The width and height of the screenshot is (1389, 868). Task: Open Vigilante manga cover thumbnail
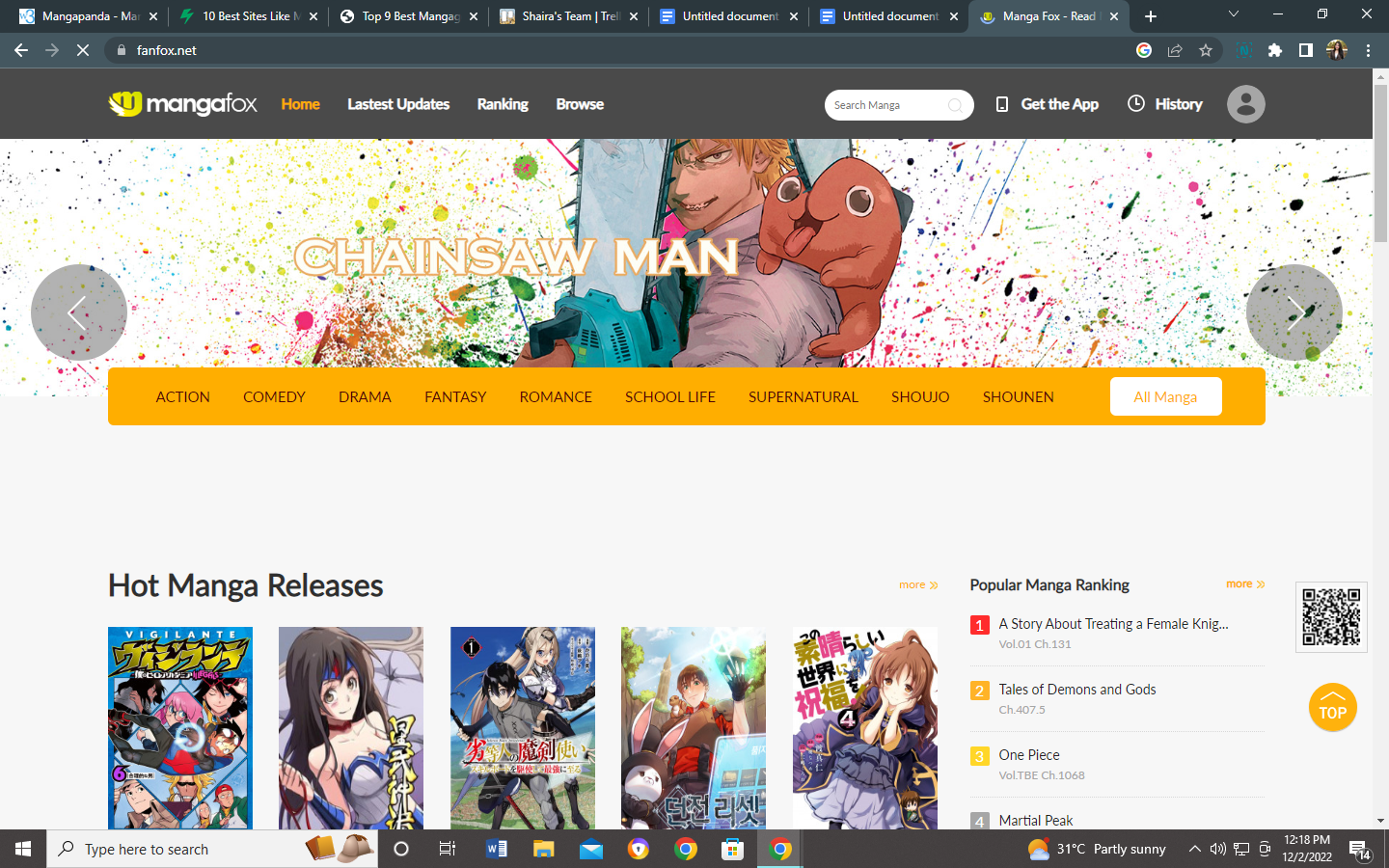[180, 728]
